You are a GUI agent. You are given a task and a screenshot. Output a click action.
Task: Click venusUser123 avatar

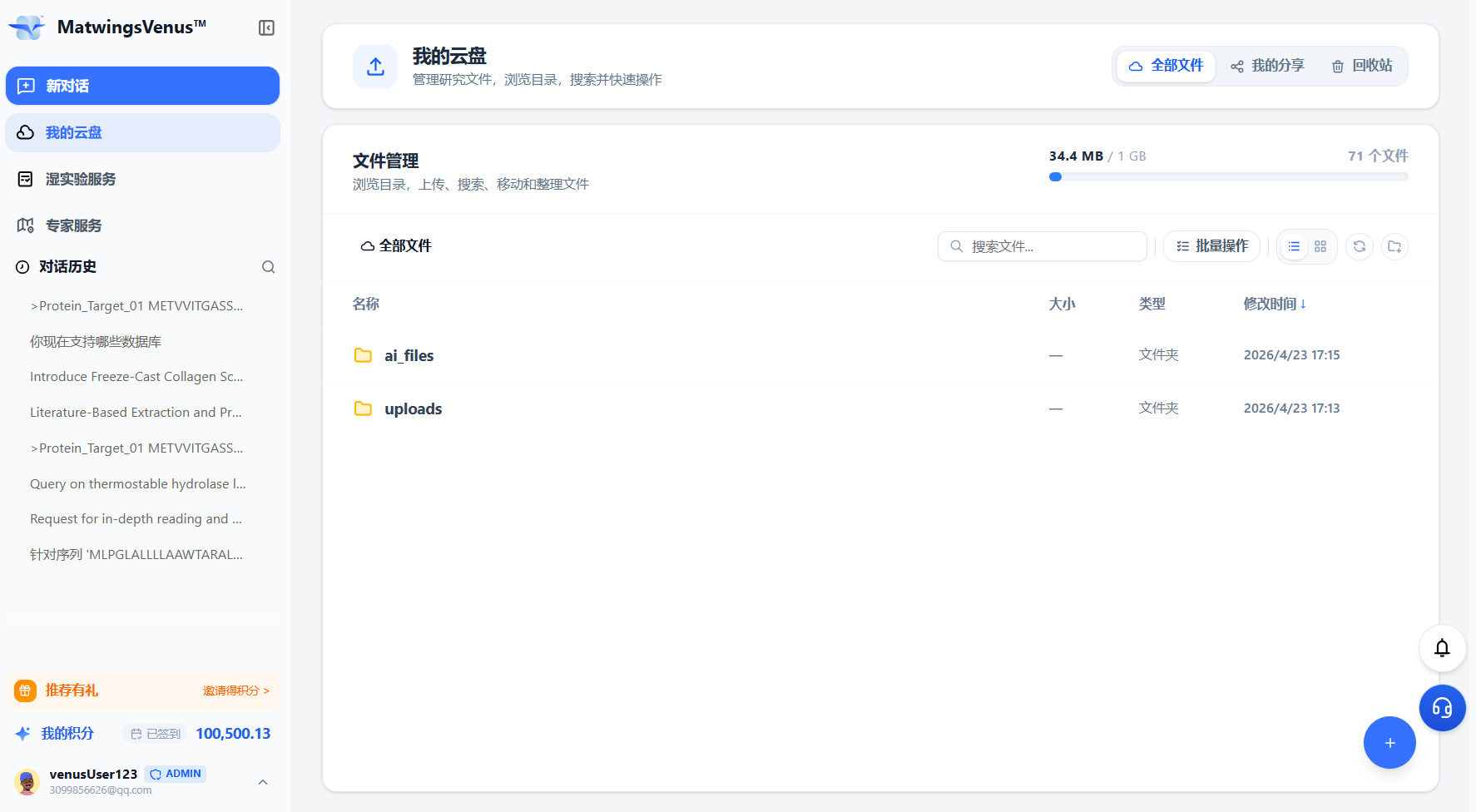(27, 781)
